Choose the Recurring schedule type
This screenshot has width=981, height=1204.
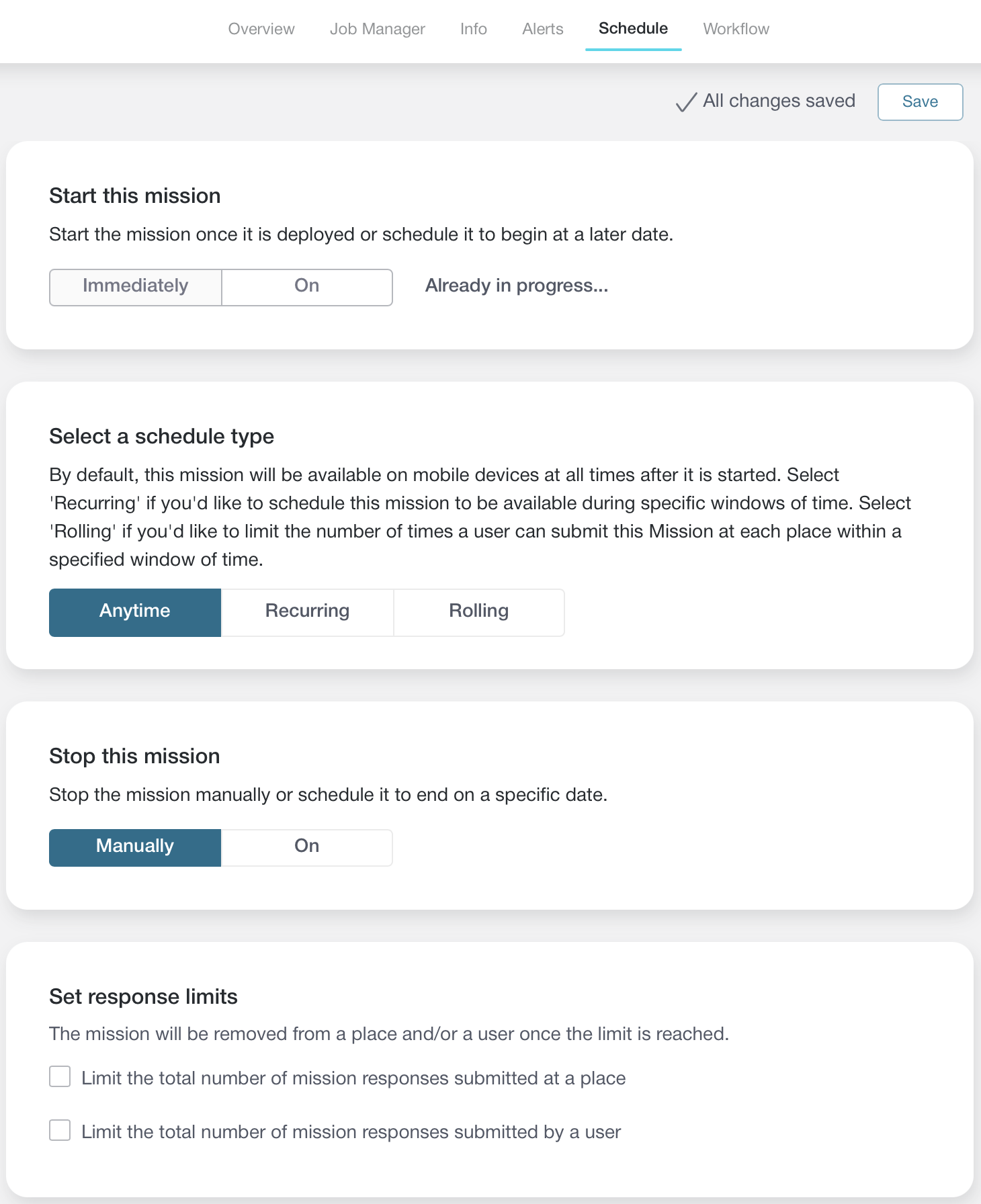point(307,612)
